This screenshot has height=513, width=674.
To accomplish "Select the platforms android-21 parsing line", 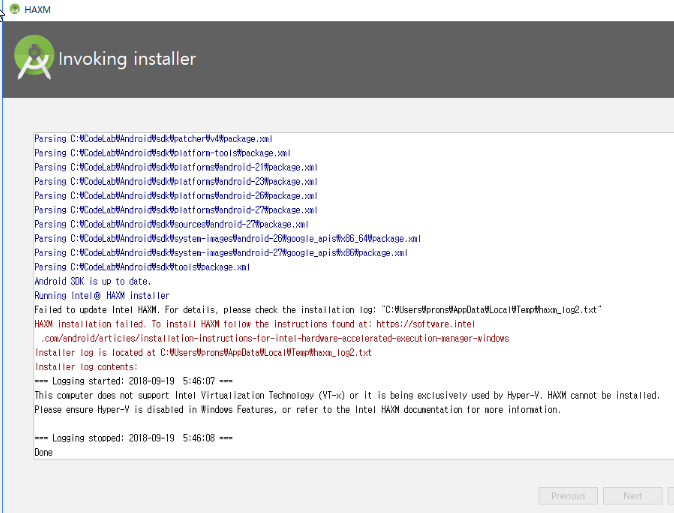I will point(176,167).
